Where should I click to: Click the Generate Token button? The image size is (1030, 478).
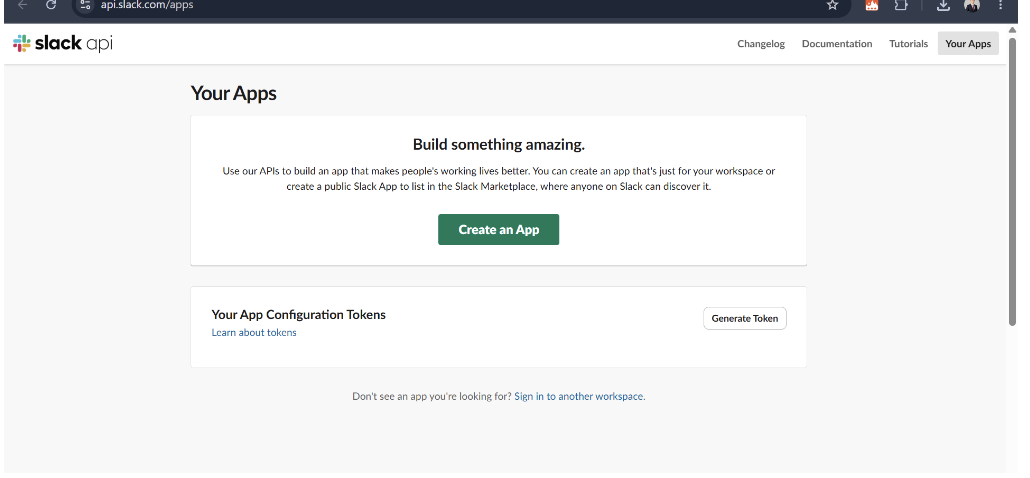tap(745, 318)
